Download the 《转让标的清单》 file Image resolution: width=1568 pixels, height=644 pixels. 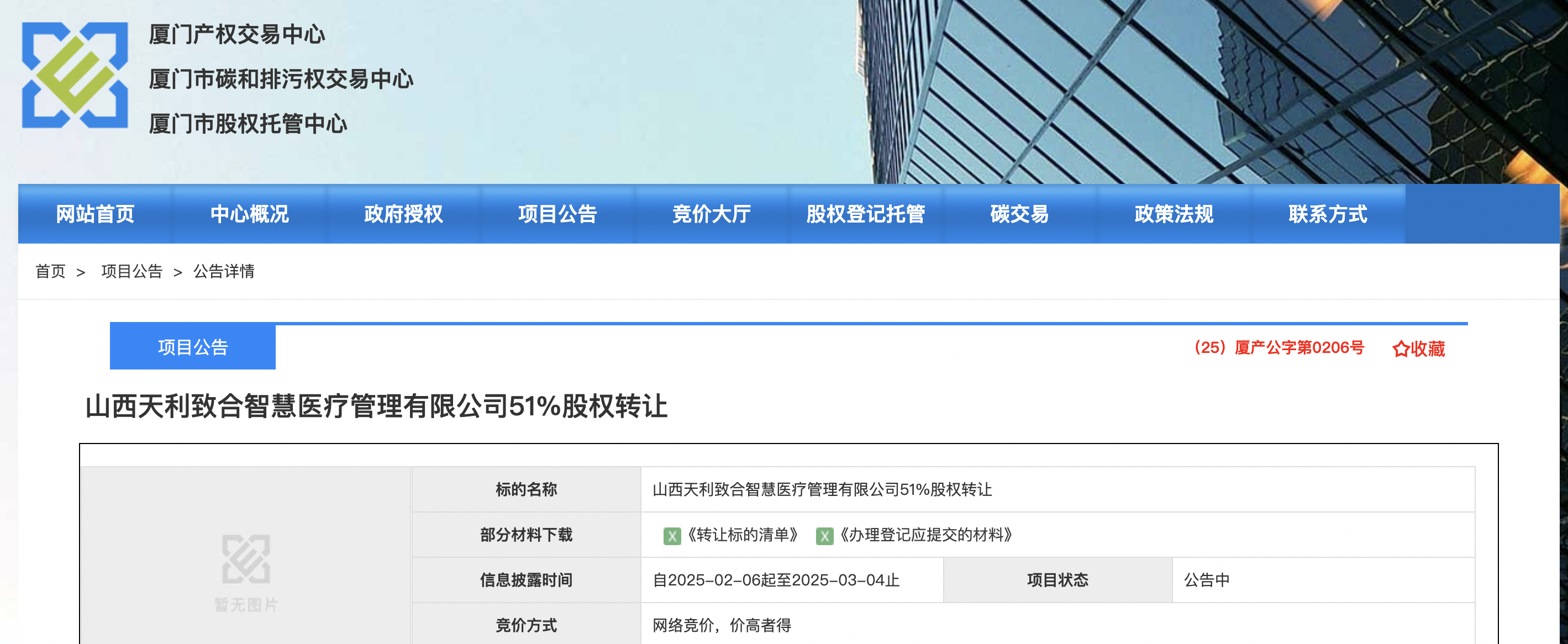(x=743, y=535)
